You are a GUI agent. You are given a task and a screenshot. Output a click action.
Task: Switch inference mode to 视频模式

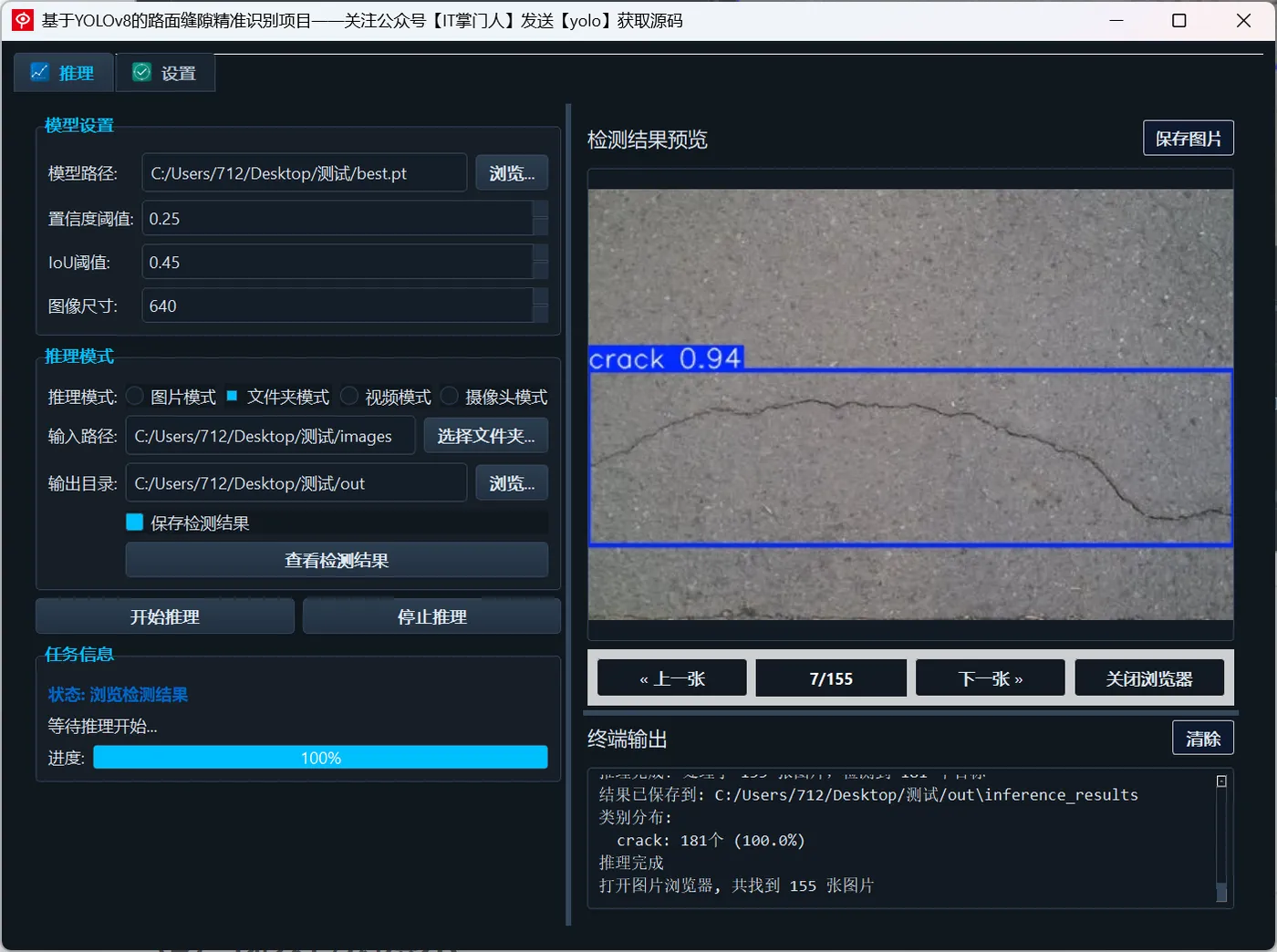[x=349, y=396]
